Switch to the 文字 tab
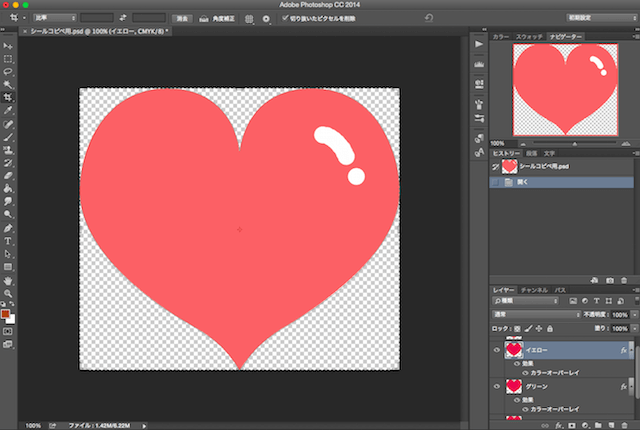The width and height of the screenshot is (640, 430). click(549, 153)
